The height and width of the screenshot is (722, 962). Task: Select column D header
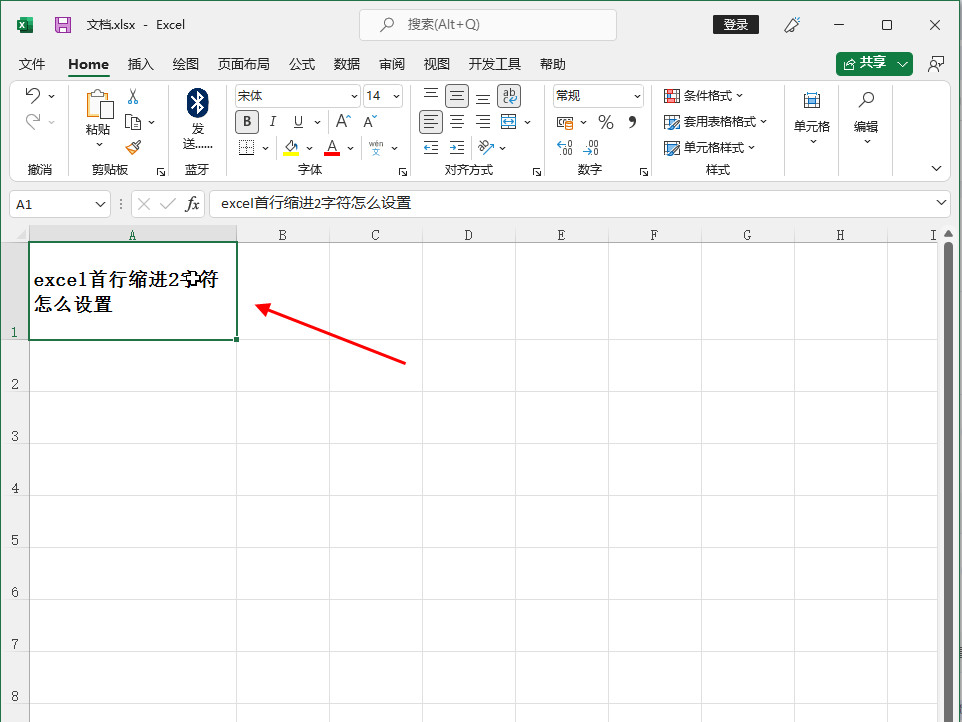(468, 235)
